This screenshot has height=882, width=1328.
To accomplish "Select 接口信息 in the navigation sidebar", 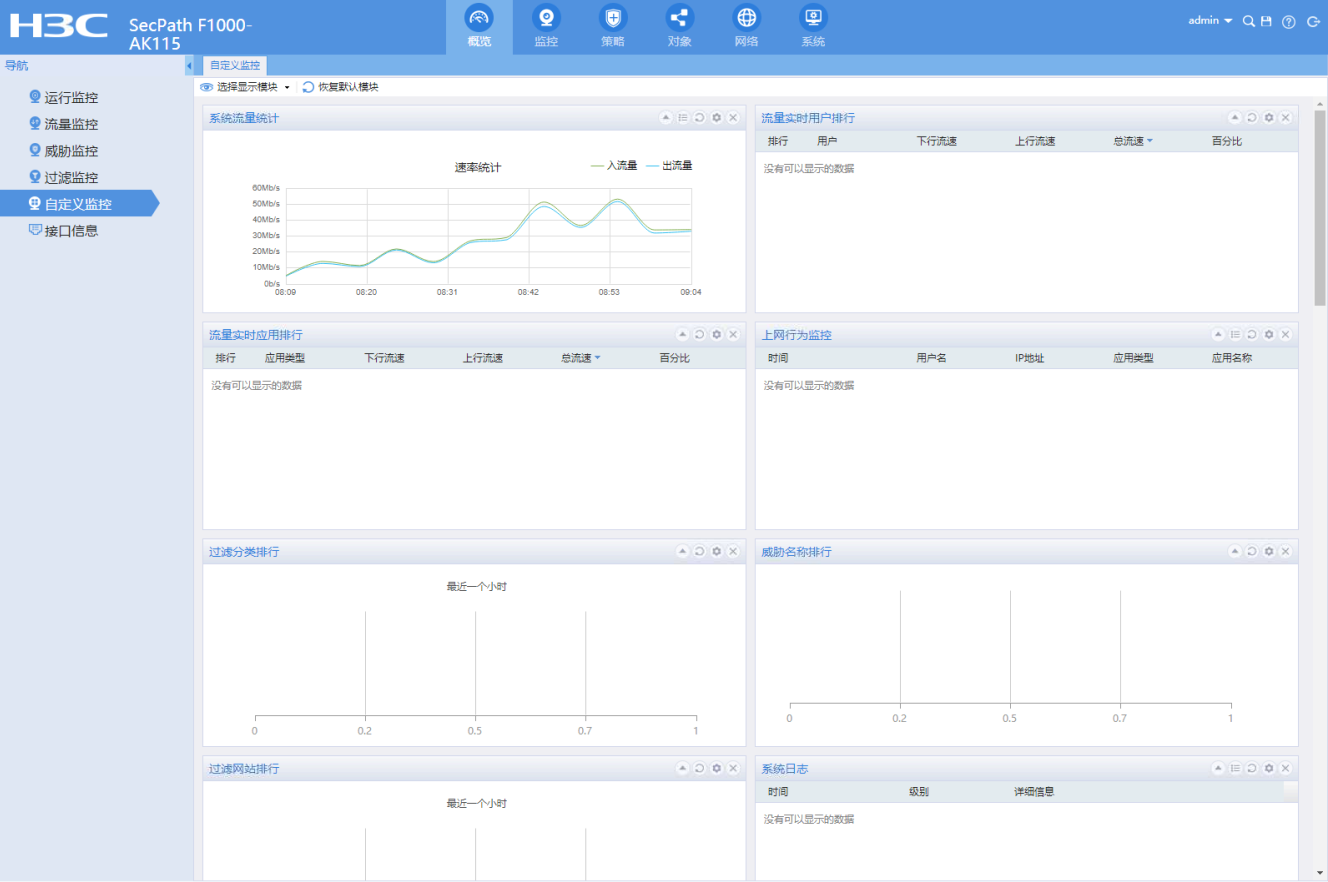I will [71, 231].
